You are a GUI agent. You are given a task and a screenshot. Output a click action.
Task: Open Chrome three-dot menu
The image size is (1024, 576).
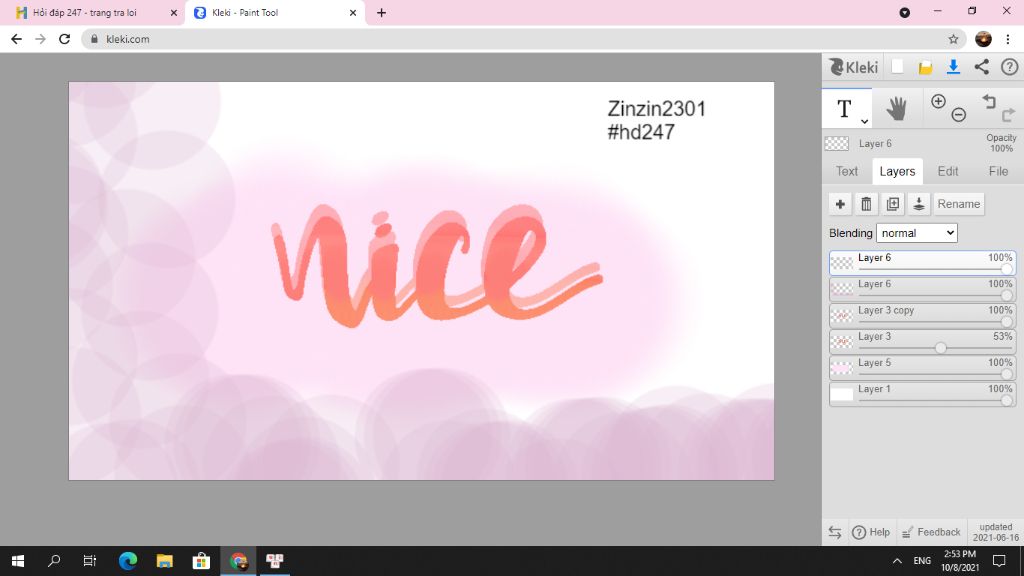(1008, 39)
